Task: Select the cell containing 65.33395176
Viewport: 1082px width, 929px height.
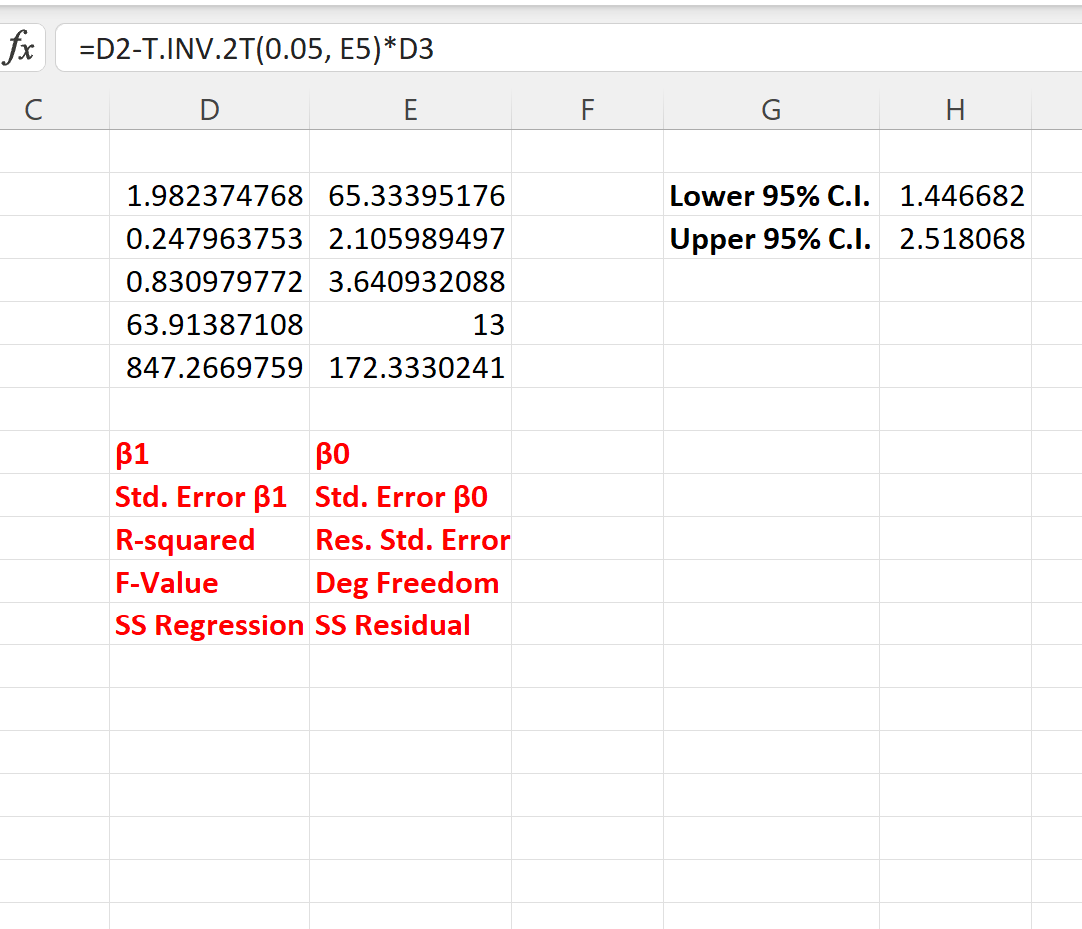Action: pyautogui.click(x=410, y=196)
